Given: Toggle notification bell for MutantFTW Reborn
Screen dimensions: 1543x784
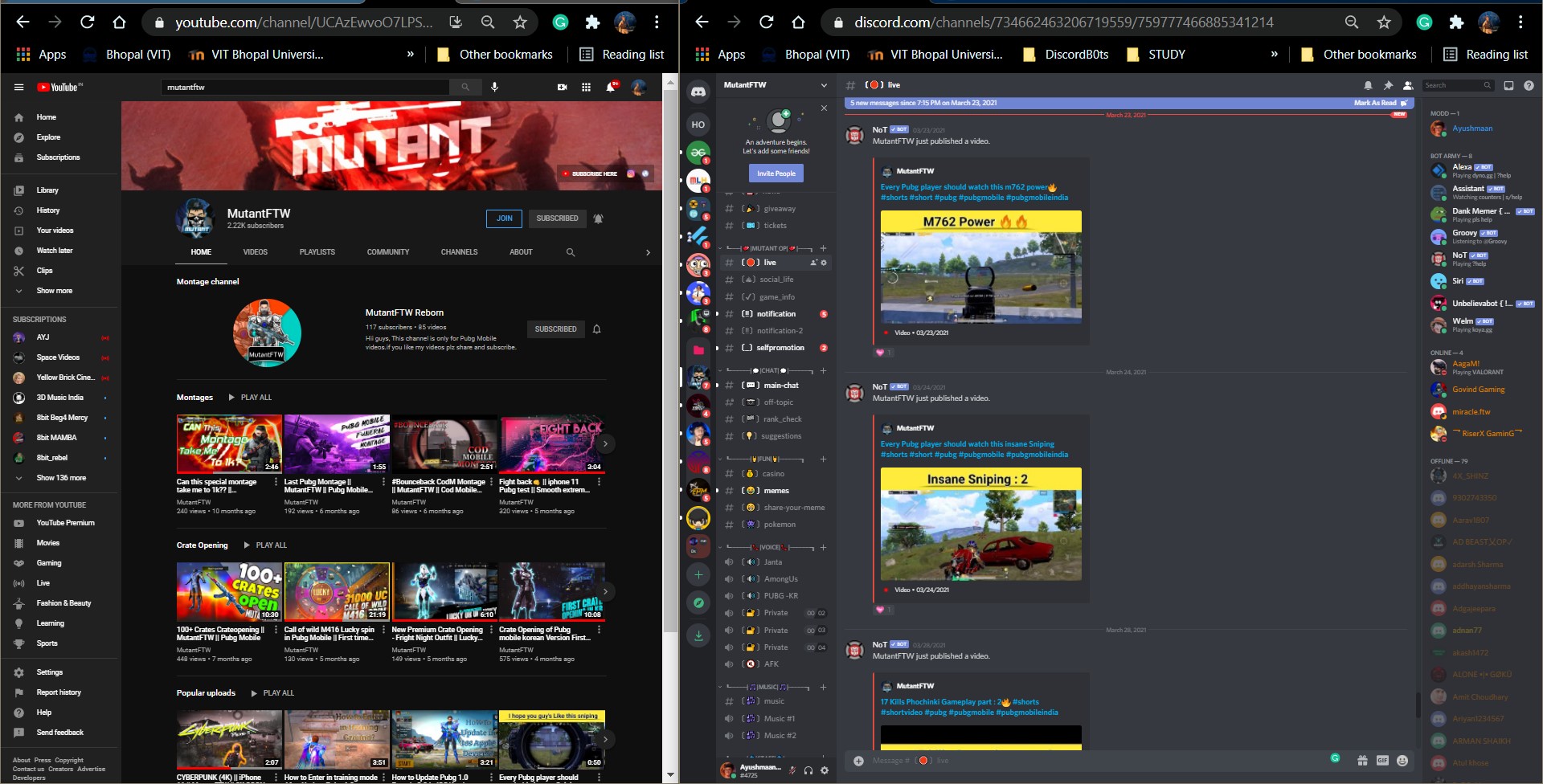Looking at the screenshot, I should (x=596, y=329).
